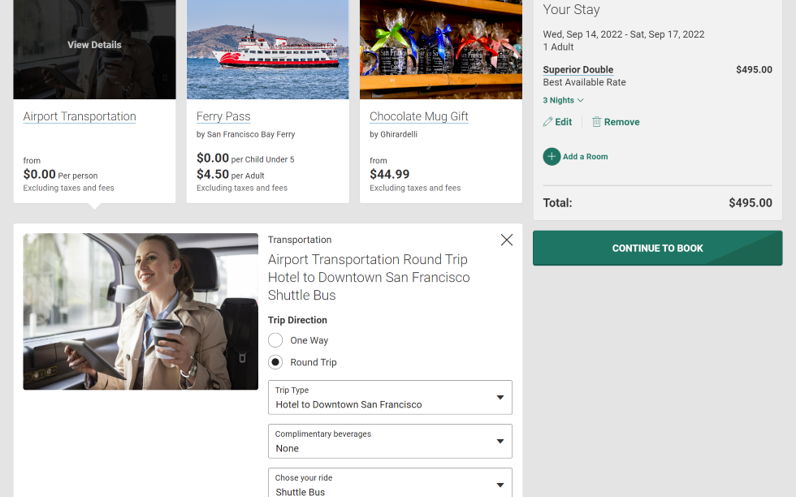Image resolution: width=796 pixels, height=497 pixels.
Task: Click the Remove text link
Action: [x=621, y=122]
